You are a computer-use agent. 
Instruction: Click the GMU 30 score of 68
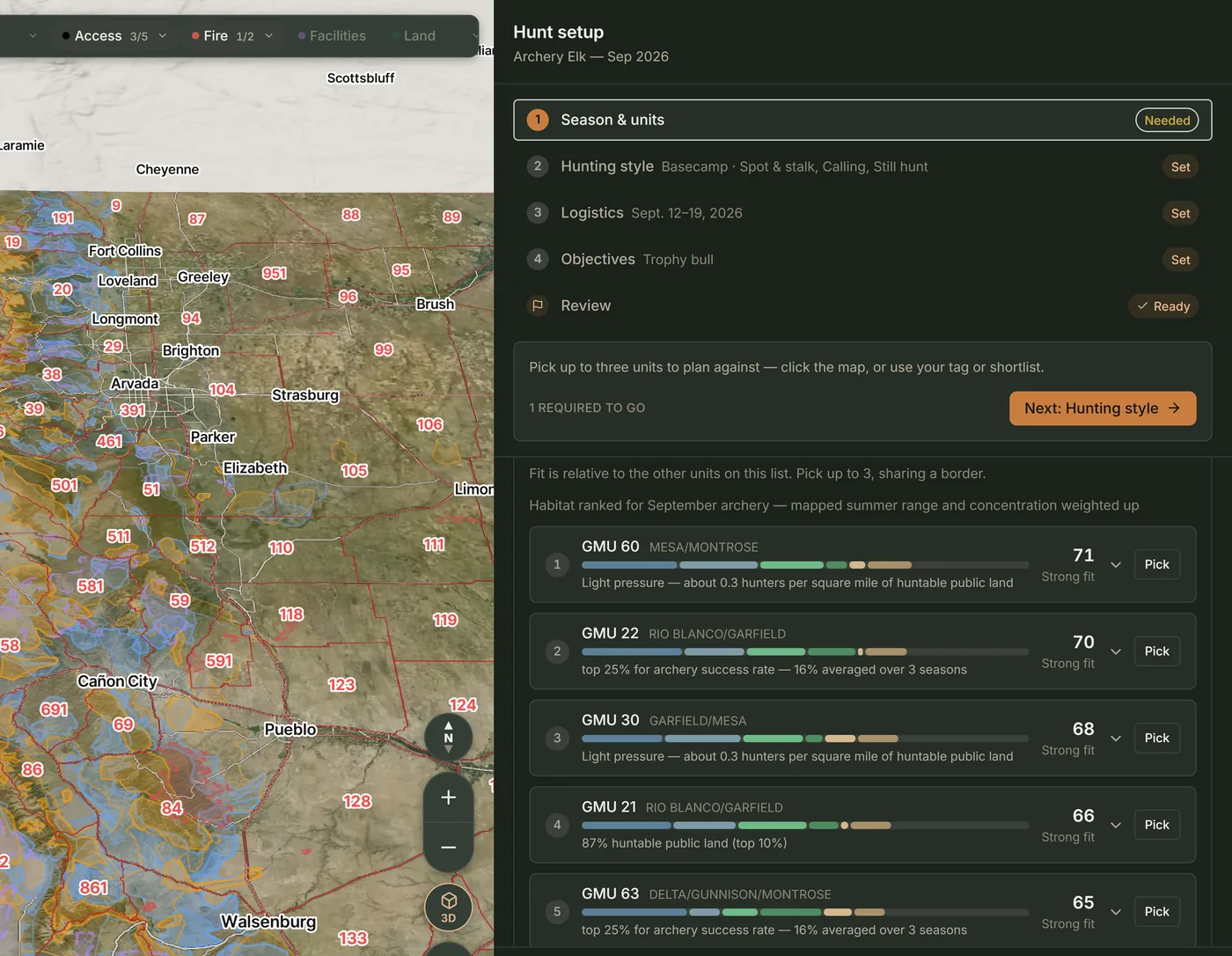pos(1083,729)
